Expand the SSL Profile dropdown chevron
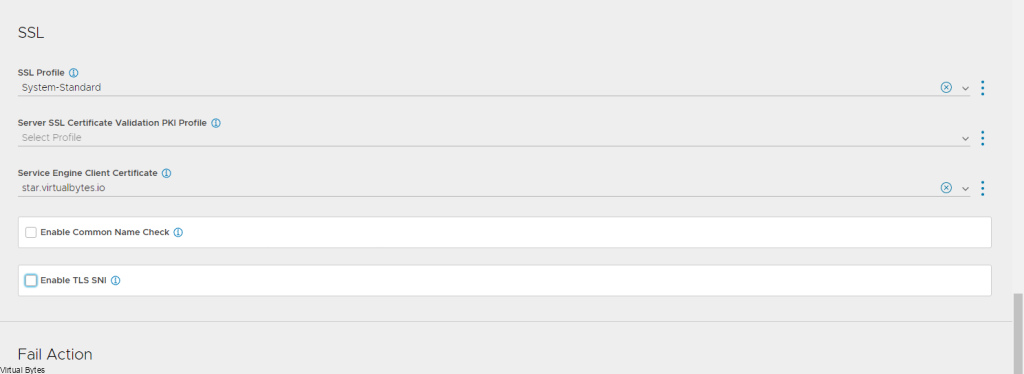The width and height of the screenshot is (1024, 374). (965, 88)
